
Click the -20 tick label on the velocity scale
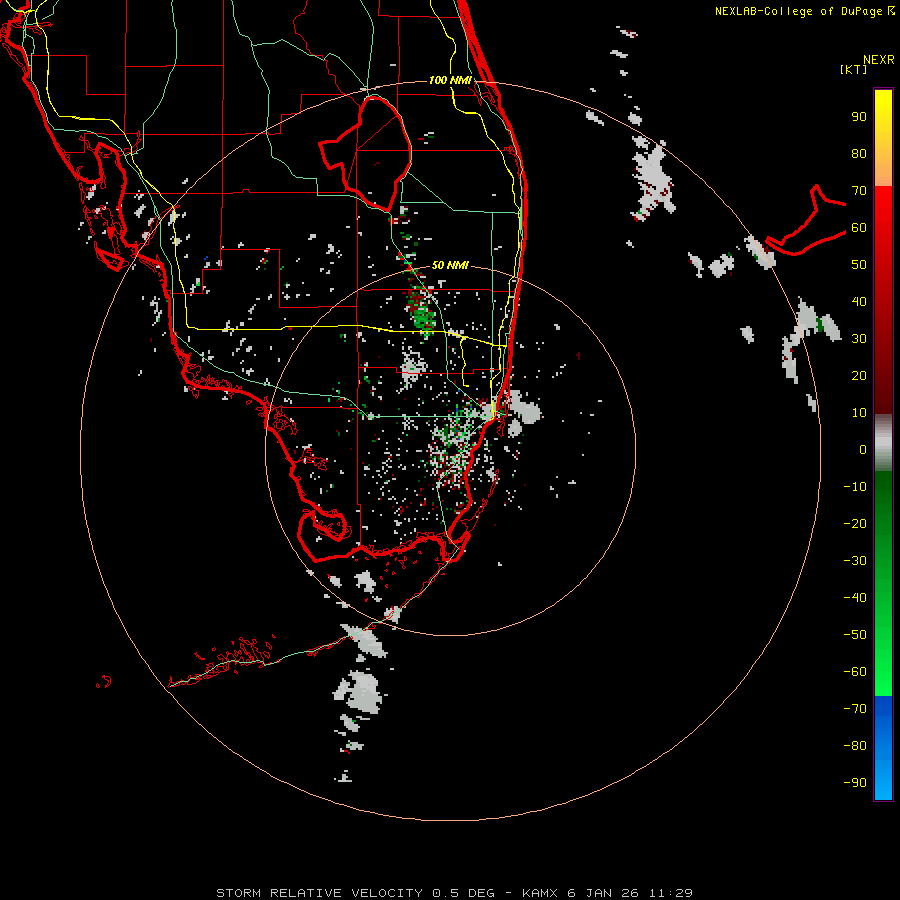click(x=855, y=524)
